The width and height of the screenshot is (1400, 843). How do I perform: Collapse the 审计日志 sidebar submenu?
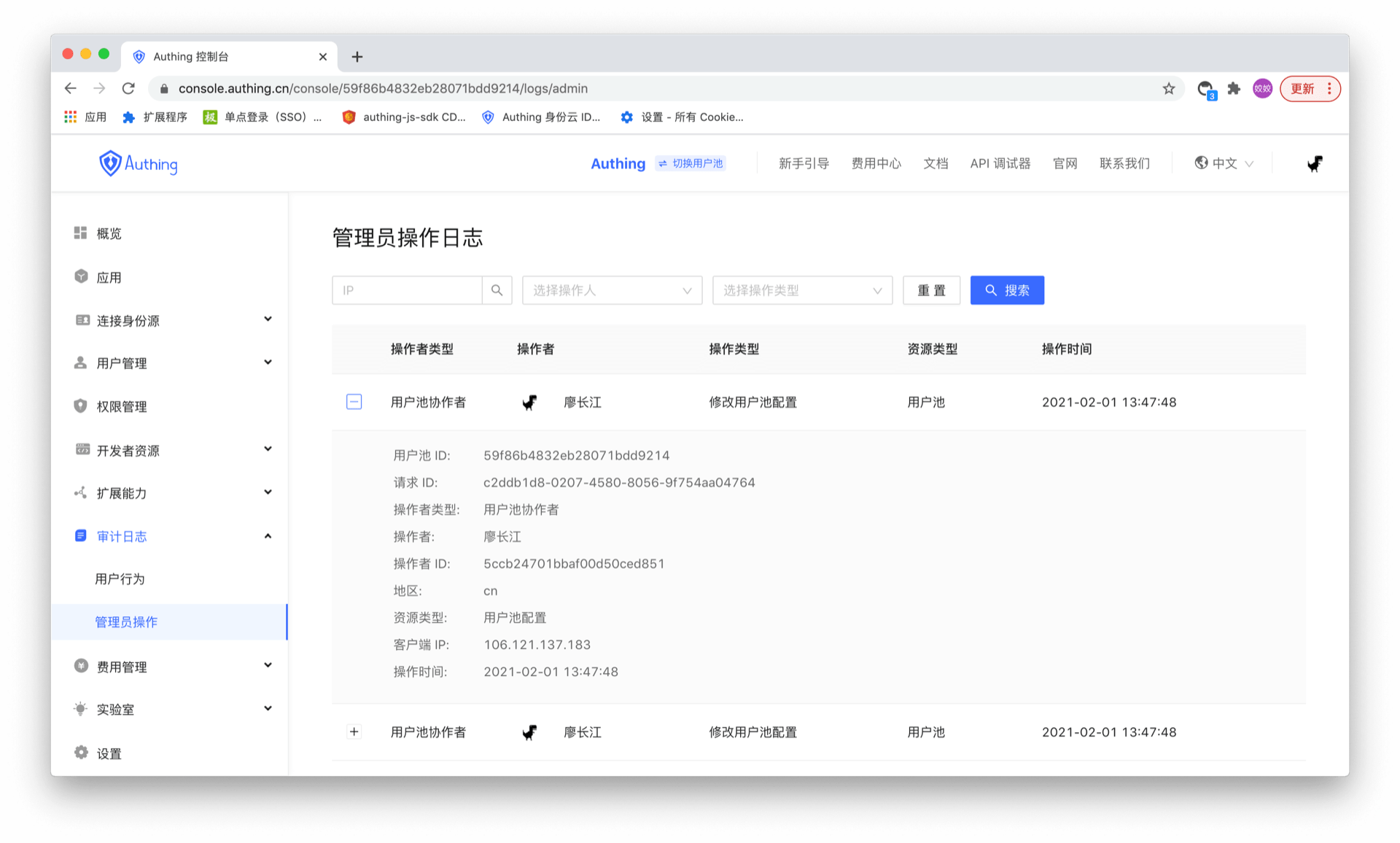[x=268, y=535]
